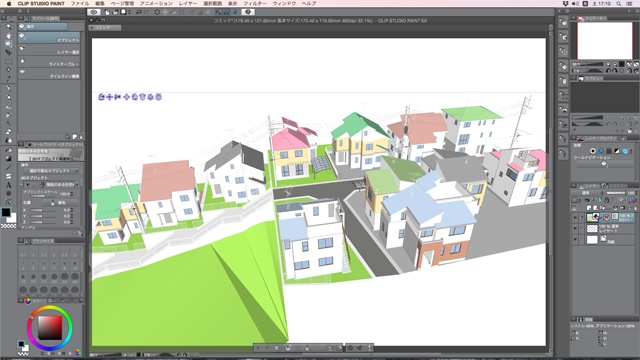
Task: Open the ページ管理 menu
Action: 122,3
